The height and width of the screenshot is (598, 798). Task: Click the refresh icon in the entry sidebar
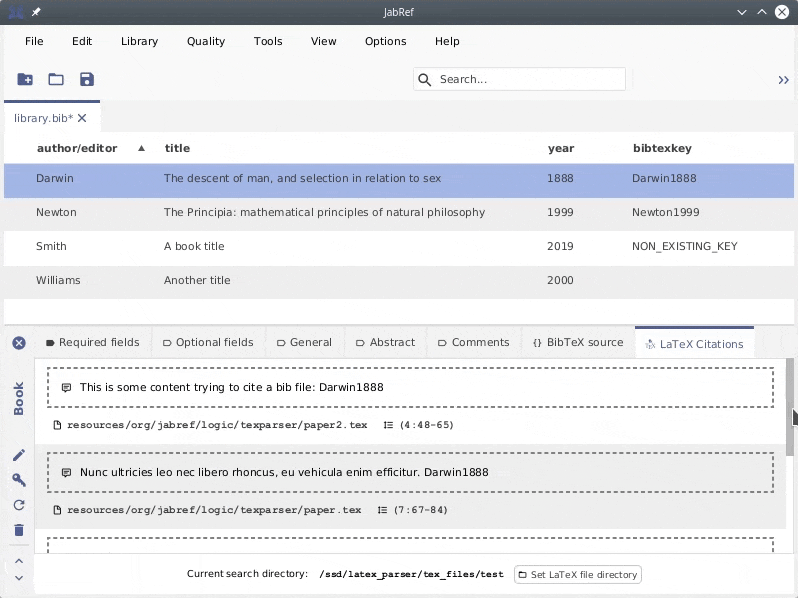tap(19, 505)
